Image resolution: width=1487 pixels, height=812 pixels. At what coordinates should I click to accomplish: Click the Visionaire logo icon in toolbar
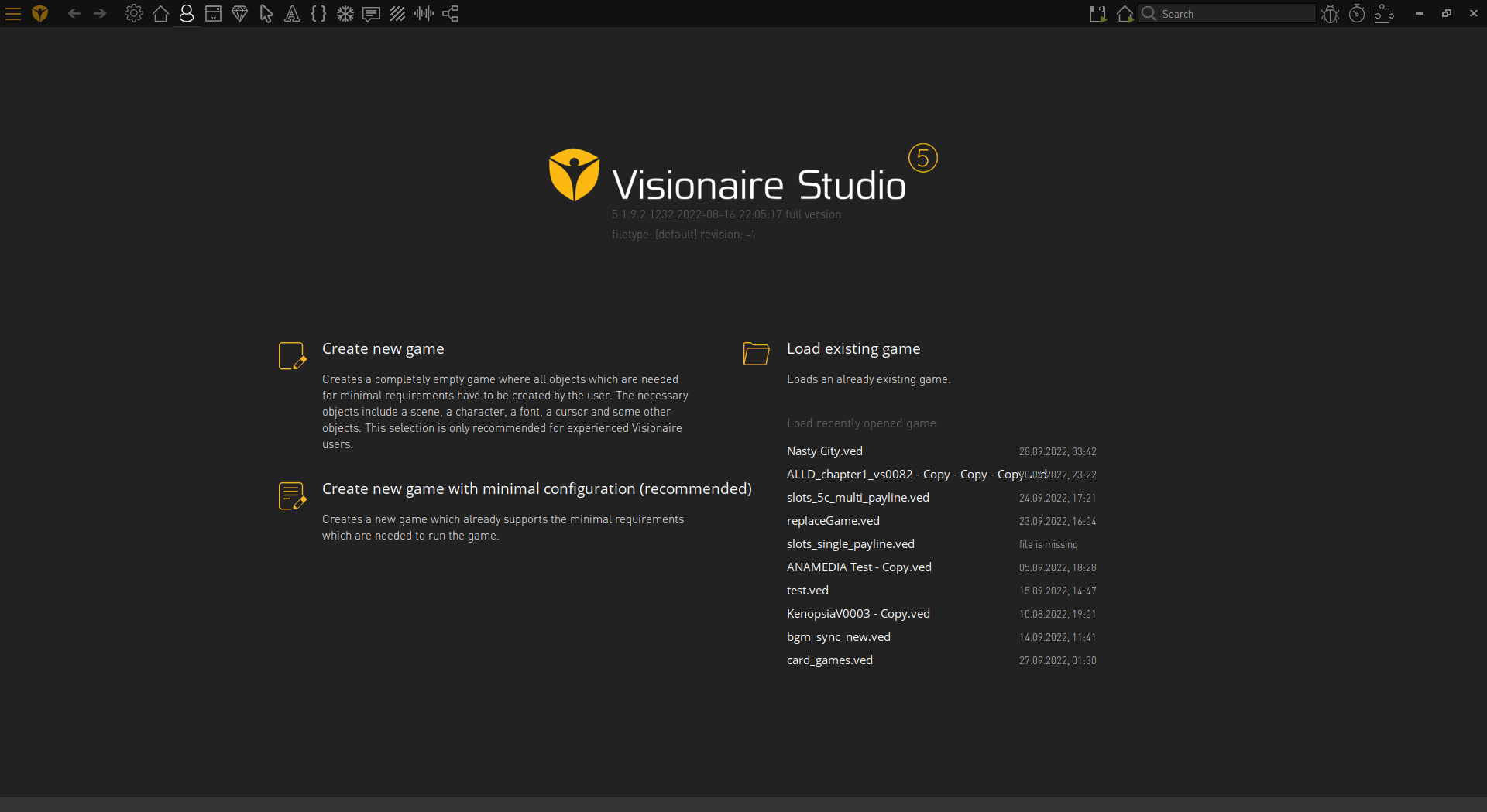point(40,14)
